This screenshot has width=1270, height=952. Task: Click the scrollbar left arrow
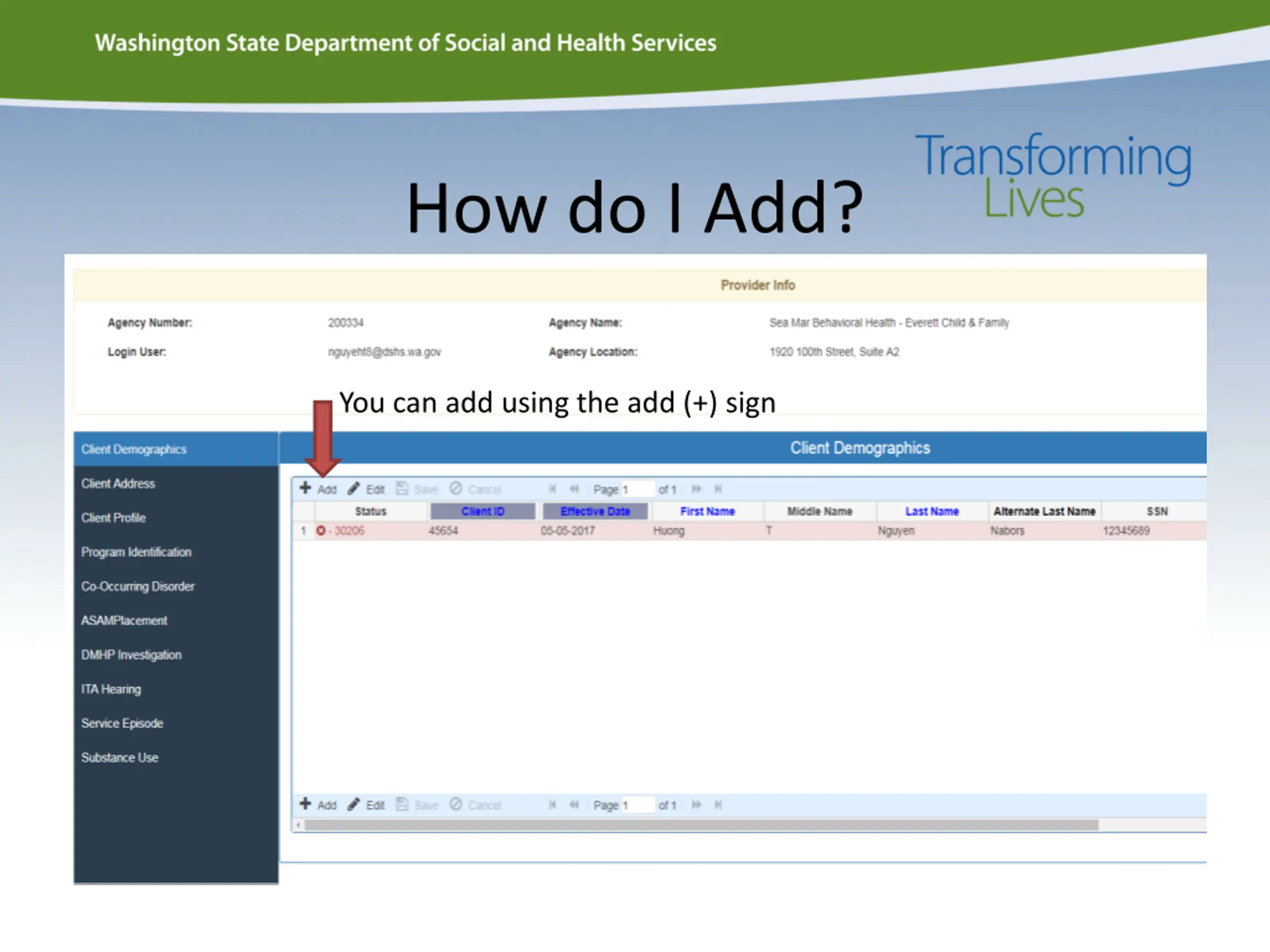[299, 825]
